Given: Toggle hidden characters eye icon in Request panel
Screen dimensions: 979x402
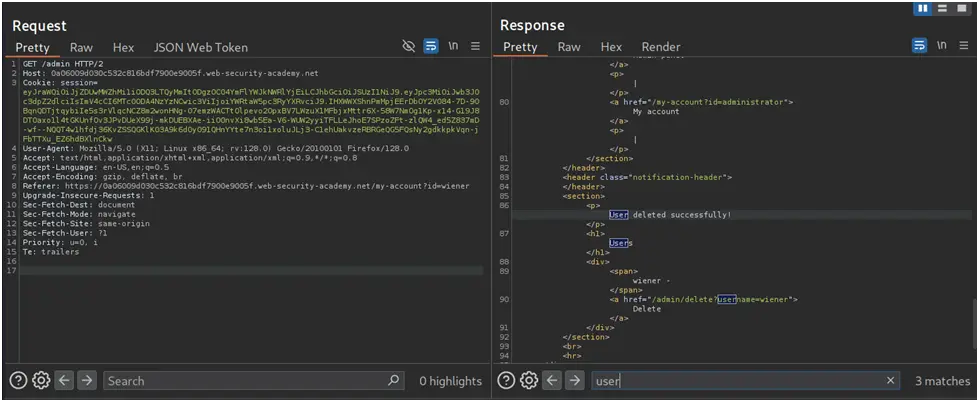Looking at the screenshot, I should pos(408,46).
